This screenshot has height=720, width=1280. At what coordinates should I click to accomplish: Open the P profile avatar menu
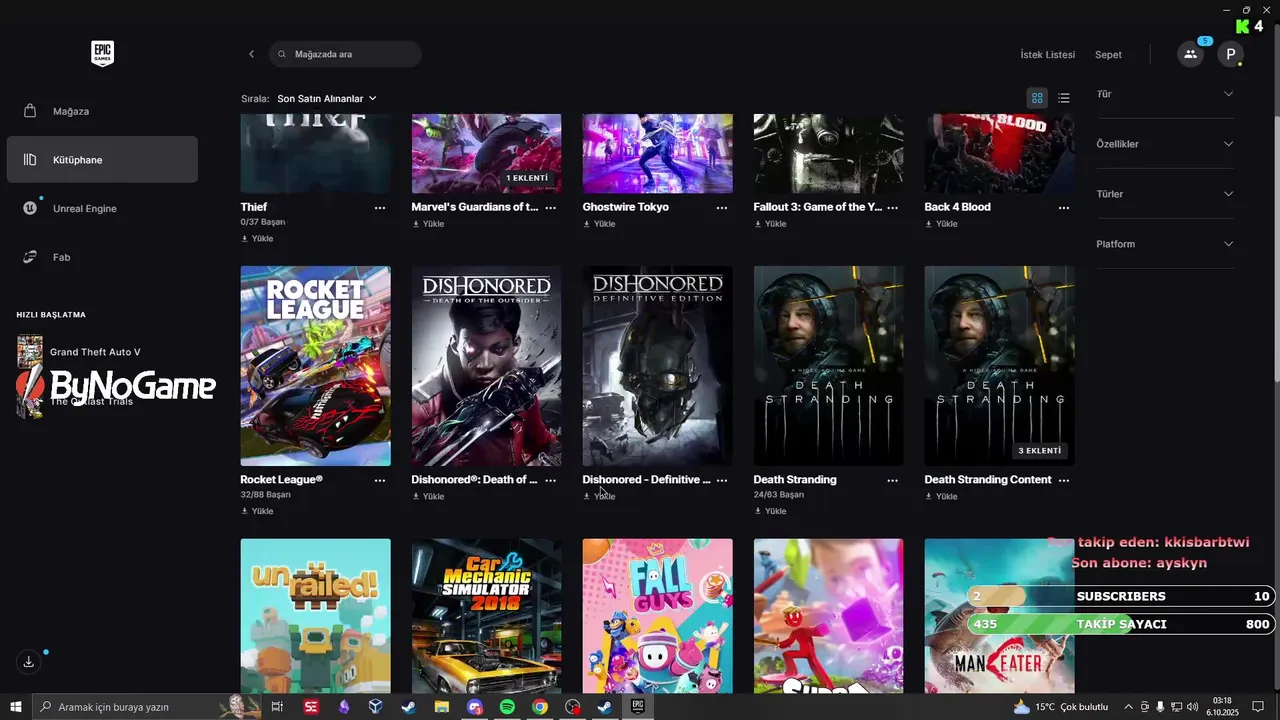1230,54
